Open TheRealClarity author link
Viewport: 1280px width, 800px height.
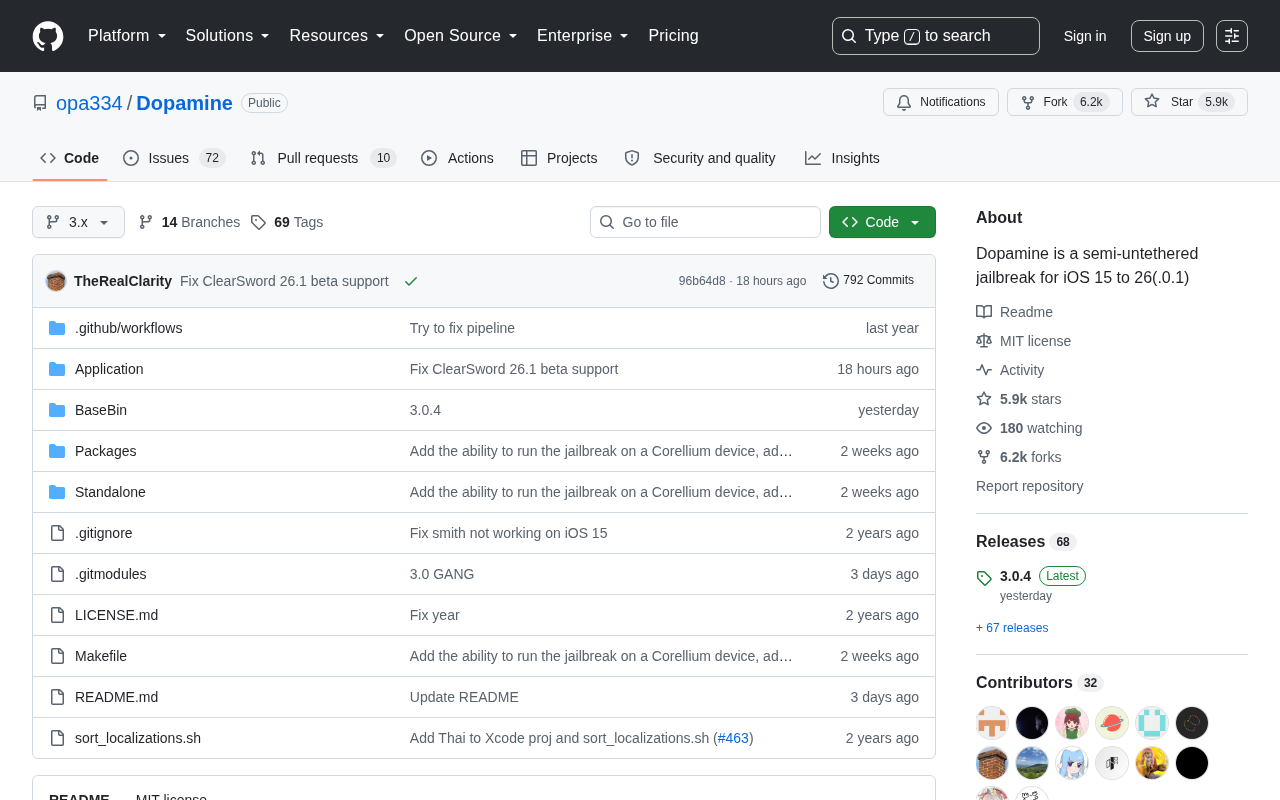coord(123,281)
